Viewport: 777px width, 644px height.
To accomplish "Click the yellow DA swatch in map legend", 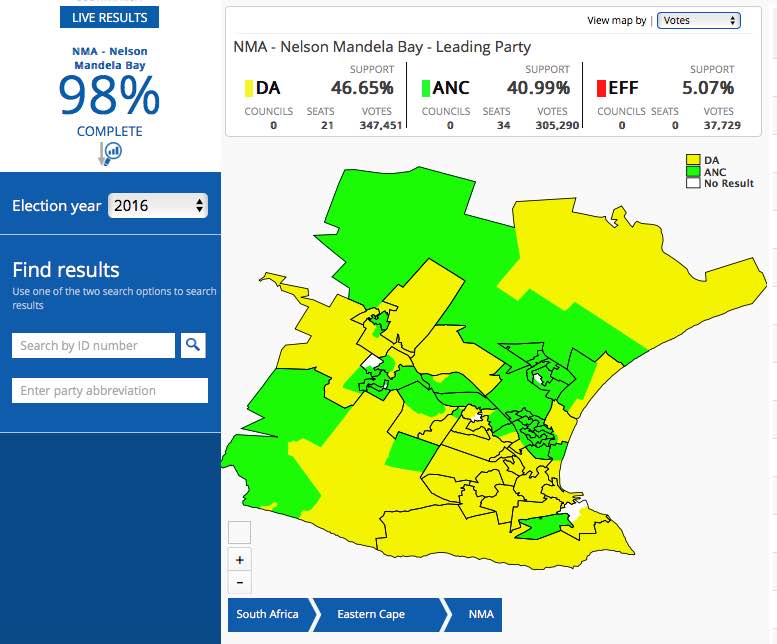I will 693,160.
